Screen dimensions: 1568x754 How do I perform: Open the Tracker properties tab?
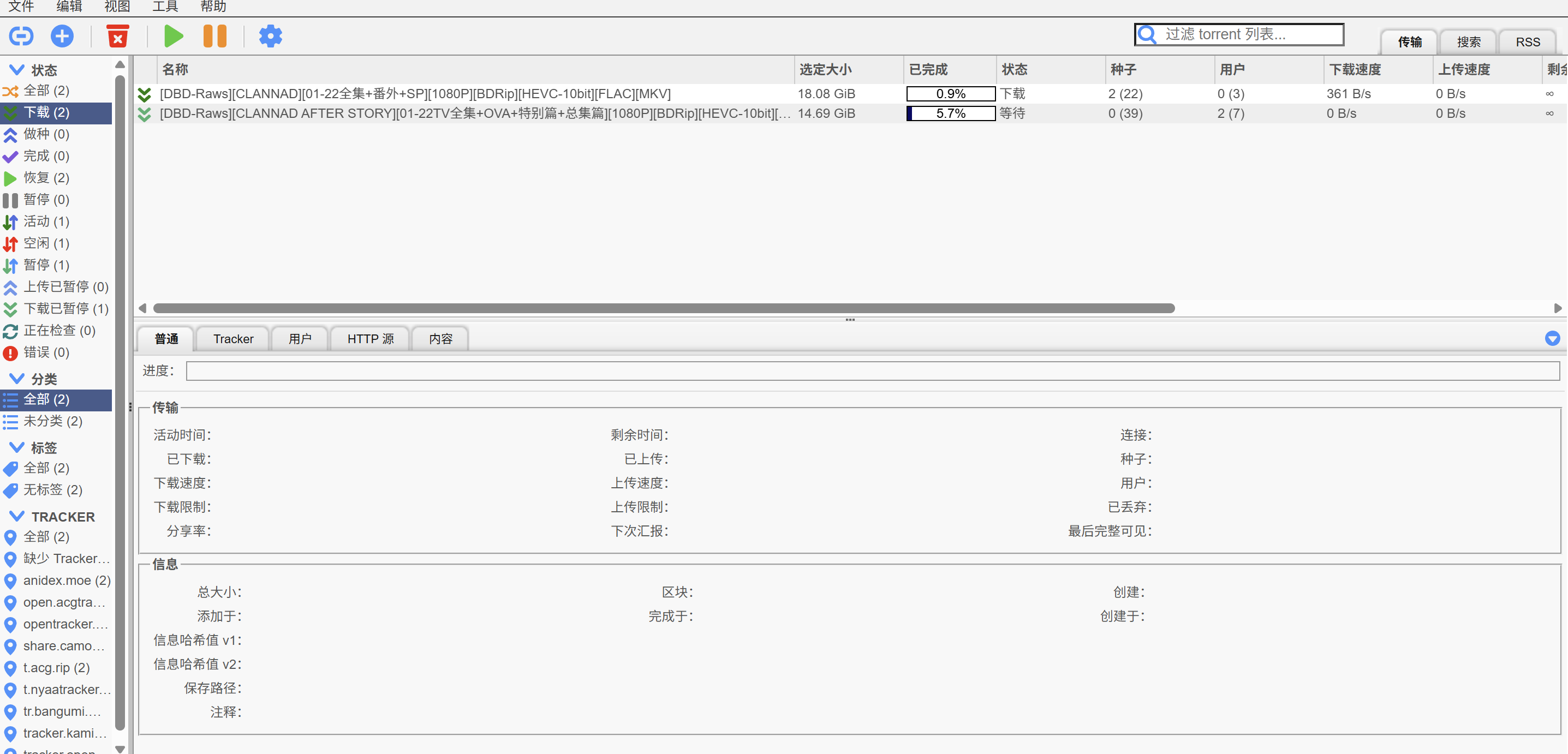click(x=233, y=339)
